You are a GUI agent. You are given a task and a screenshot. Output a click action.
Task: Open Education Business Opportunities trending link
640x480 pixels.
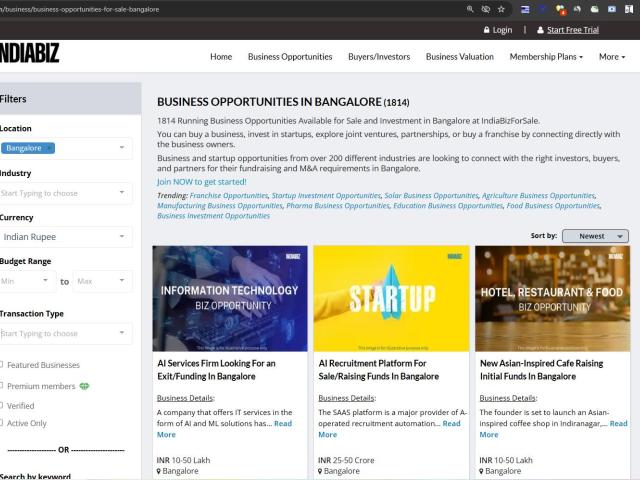click(448, 206)
